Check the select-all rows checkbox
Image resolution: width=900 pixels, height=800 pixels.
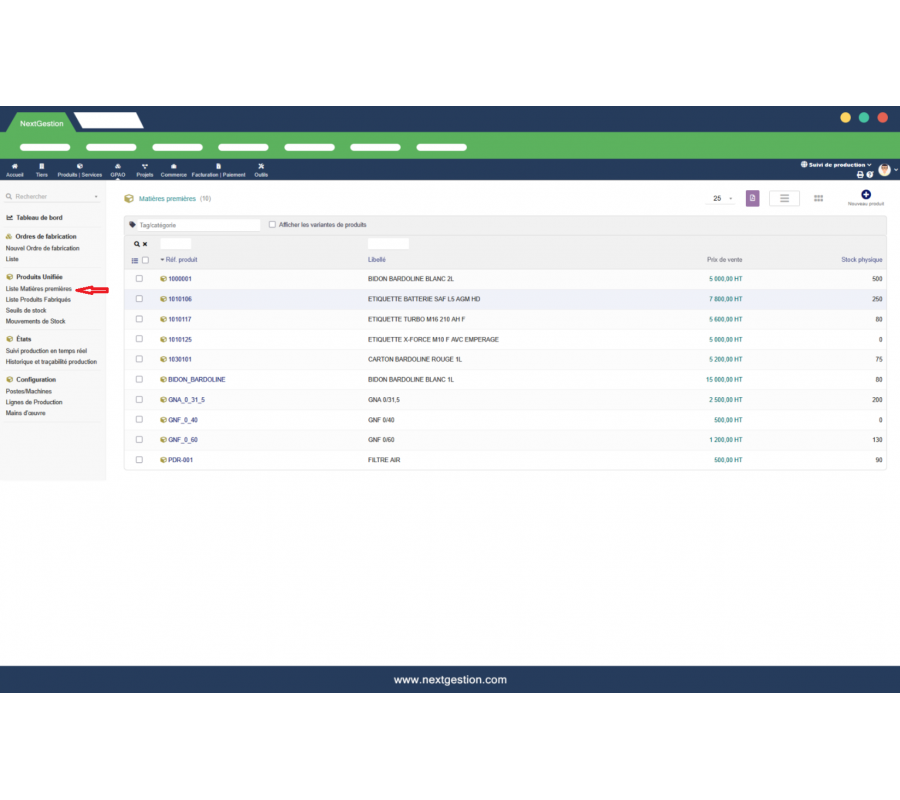(145, 260)
